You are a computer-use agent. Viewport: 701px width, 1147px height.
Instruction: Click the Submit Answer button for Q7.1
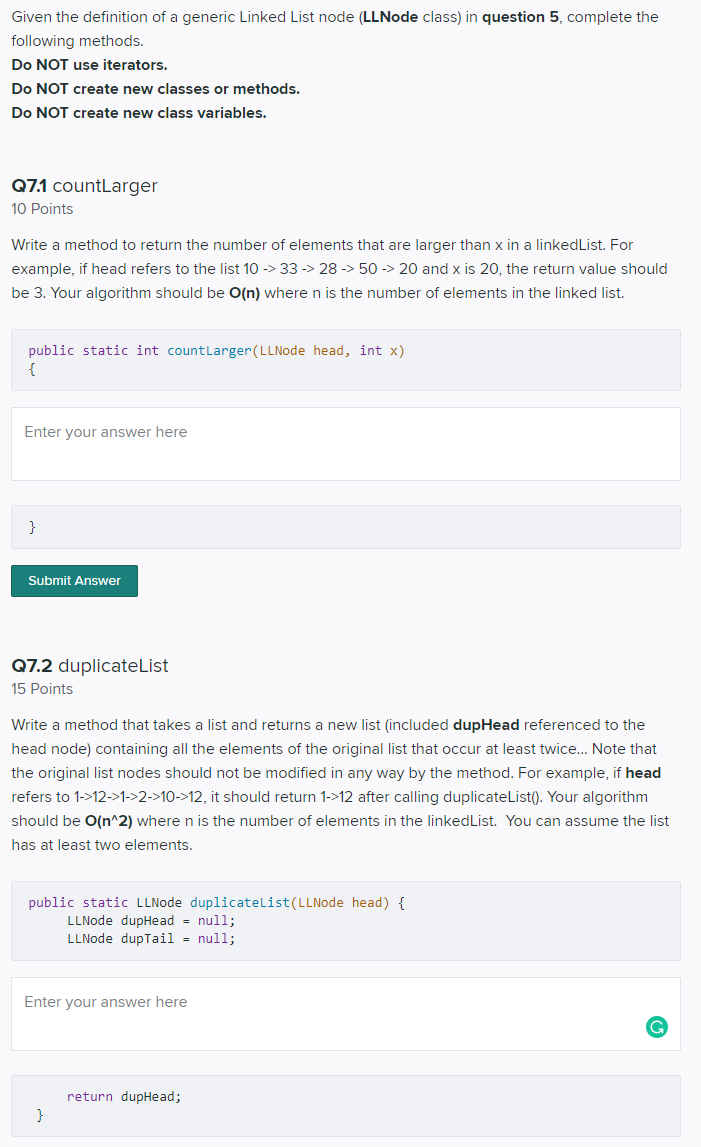[74, 580]
